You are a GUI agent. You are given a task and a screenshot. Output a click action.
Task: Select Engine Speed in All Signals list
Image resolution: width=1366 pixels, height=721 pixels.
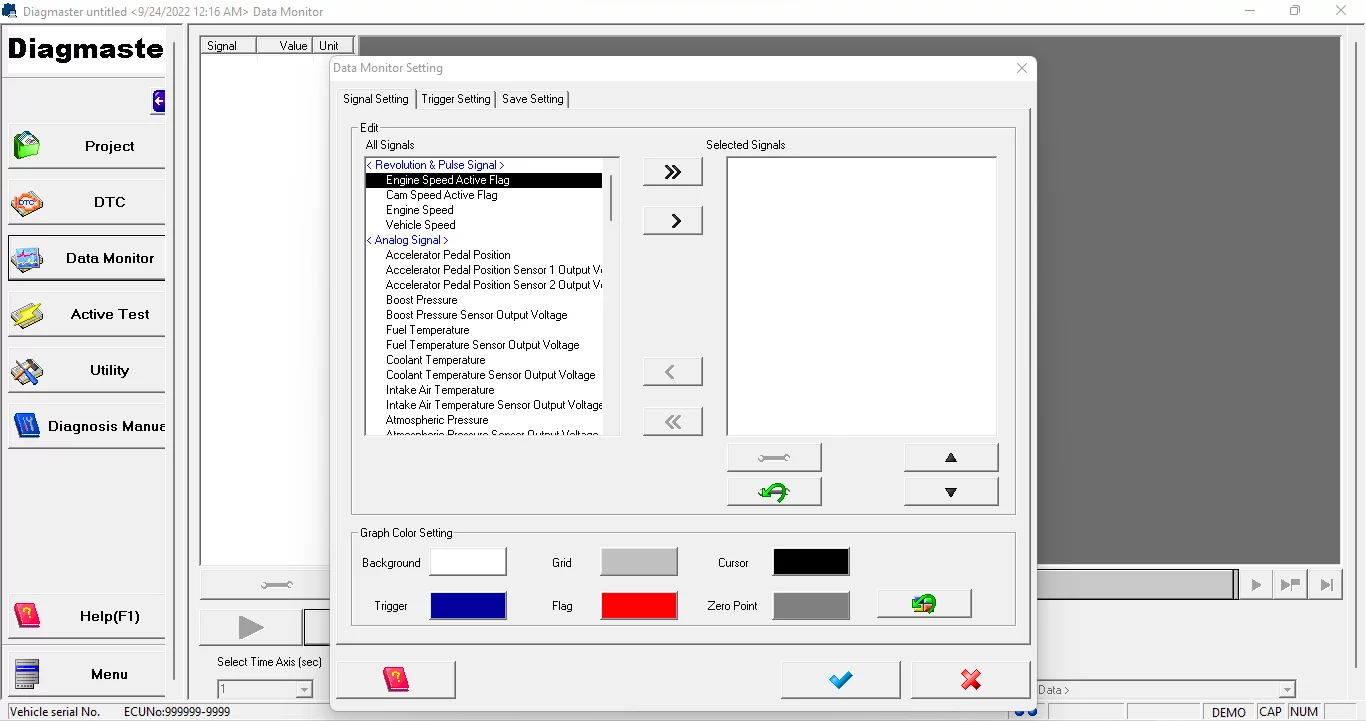click(x=420, y=210)
